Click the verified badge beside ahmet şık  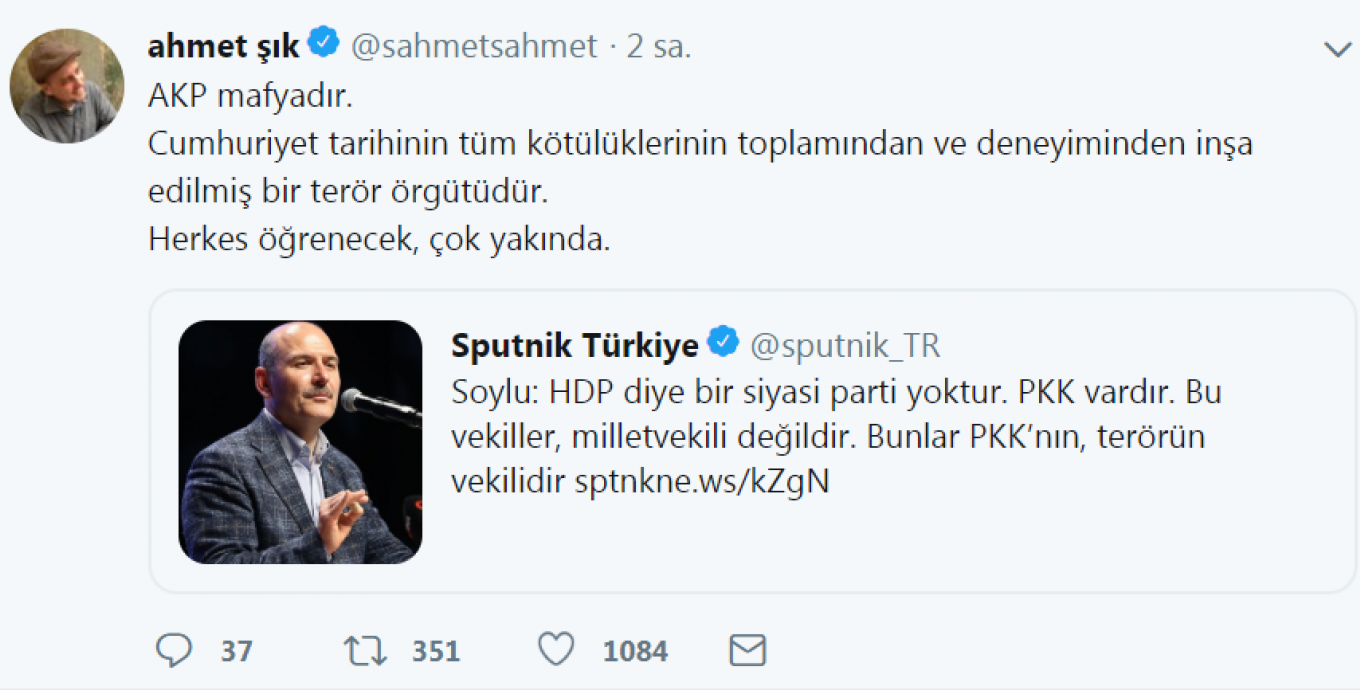(x=324, y=44)
